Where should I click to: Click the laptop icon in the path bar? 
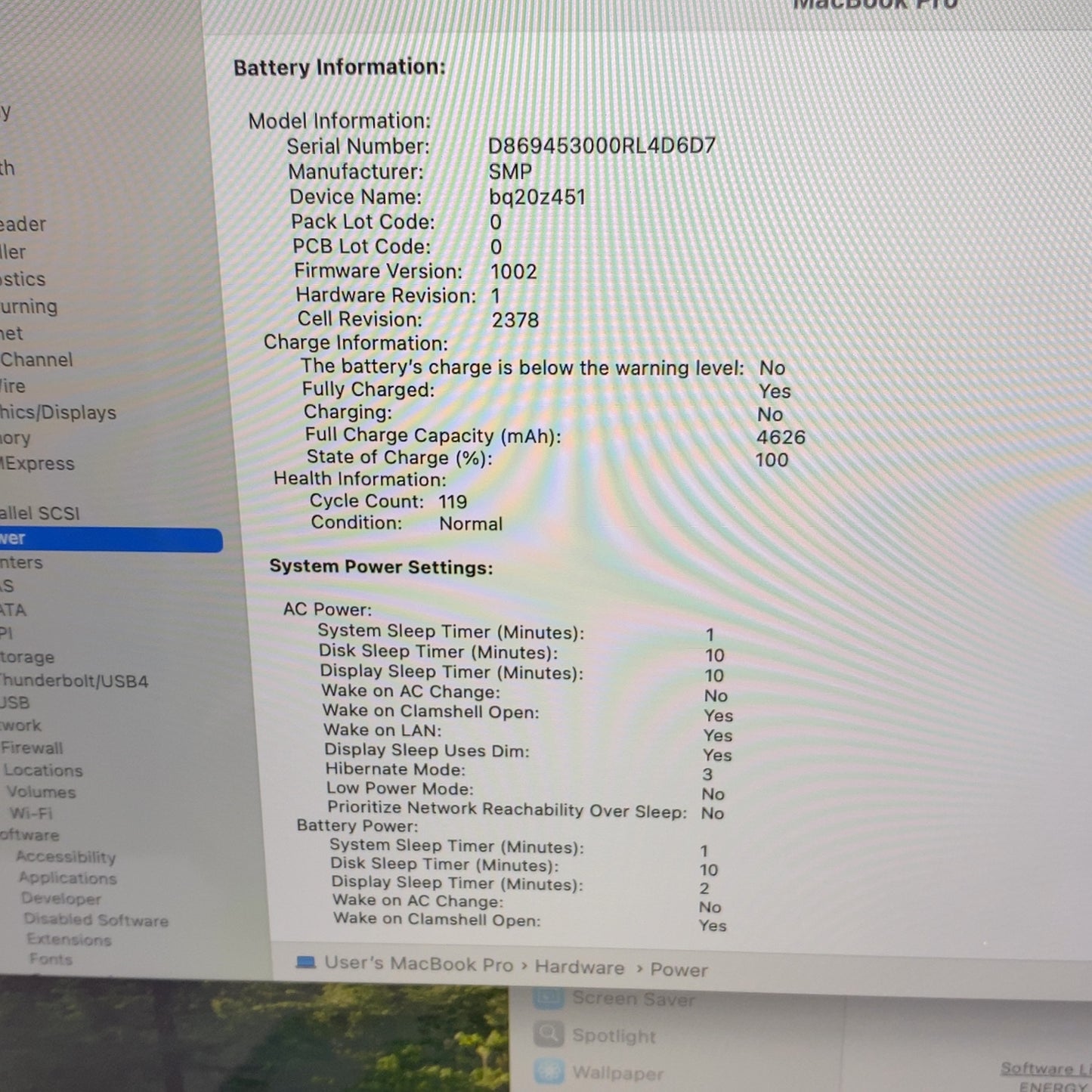(x=305, y=962)
